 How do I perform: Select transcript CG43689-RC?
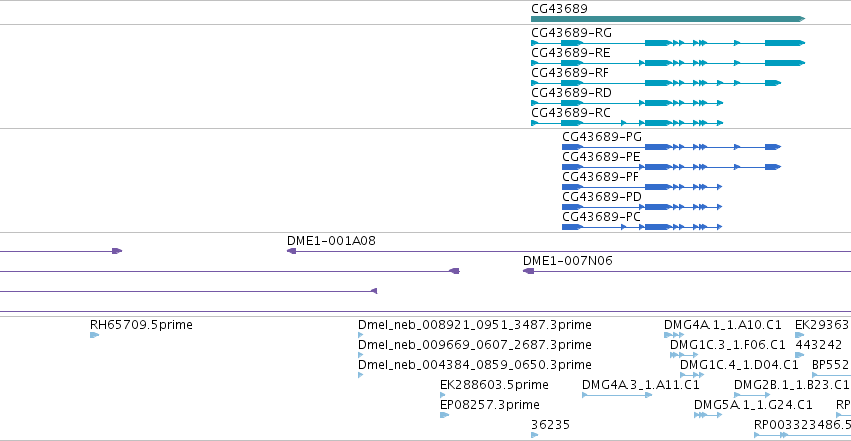(570, 113)
